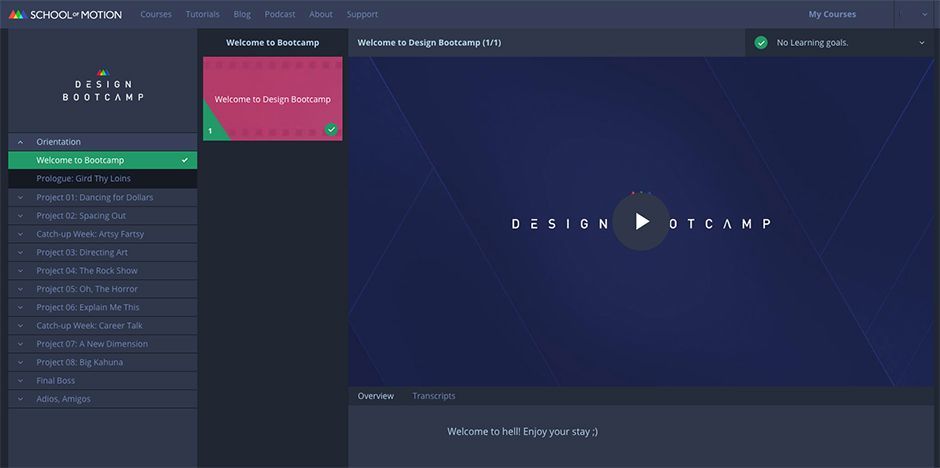The image size is (940, 468).
Task: Expand Catch-up Week: Artsy Fartsy chevron
Action: [20, 234]
